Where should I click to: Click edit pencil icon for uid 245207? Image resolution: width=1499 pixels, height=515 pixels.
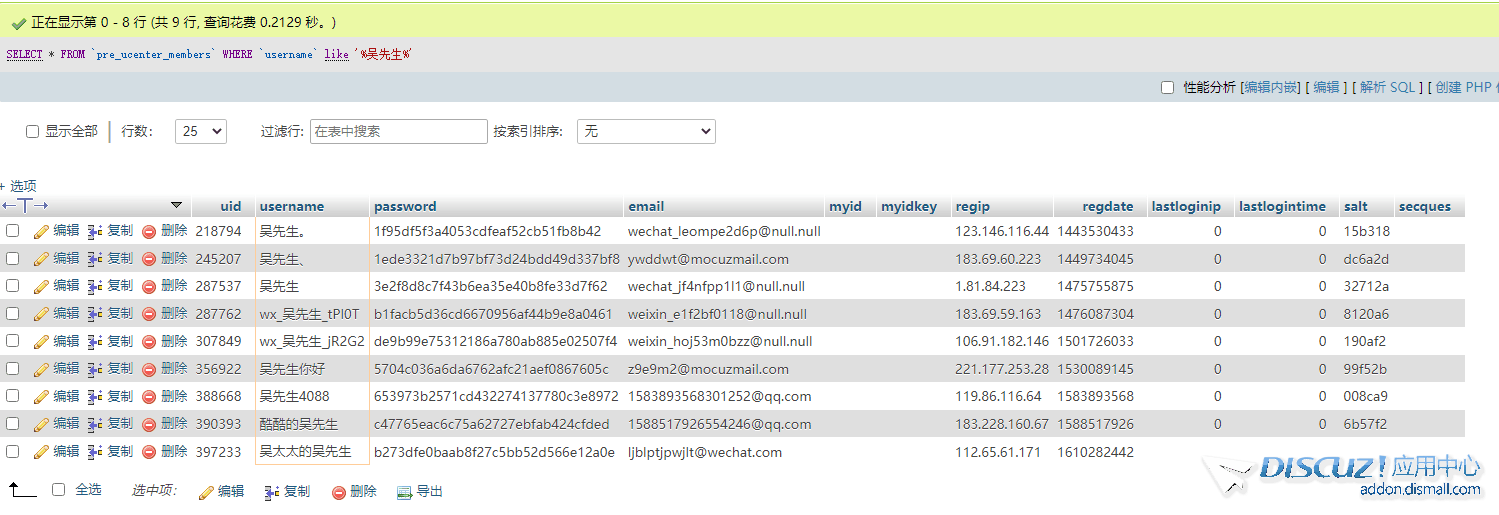41,259
